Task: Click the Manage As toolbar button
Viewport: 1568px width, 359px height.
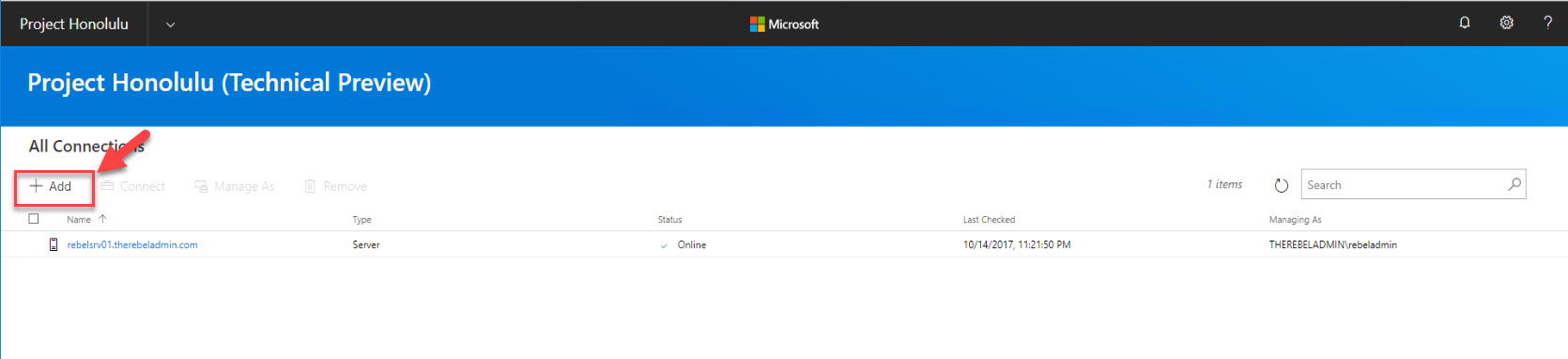Action: pos(235,186)
